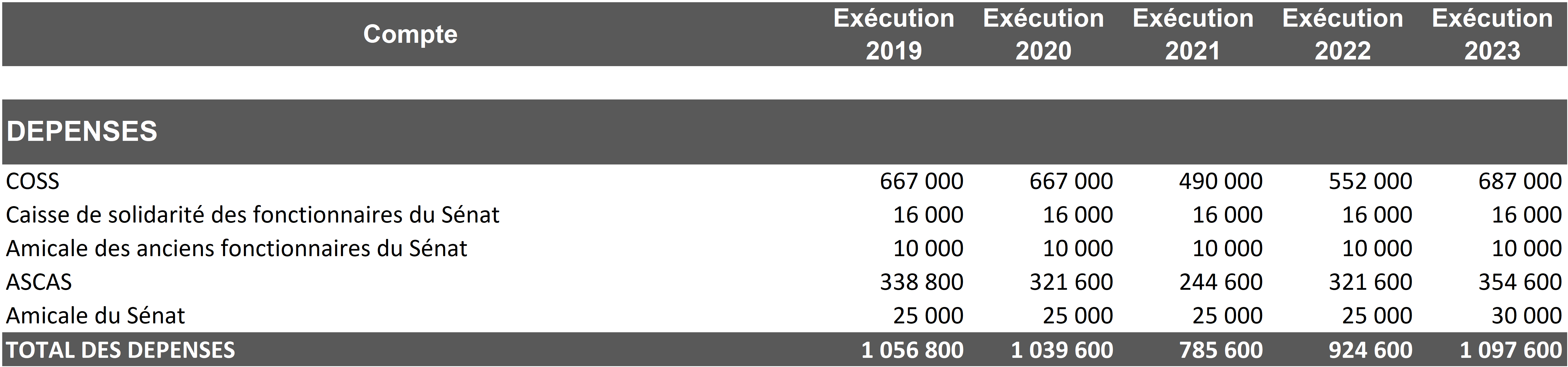
Task: Click Caisse de solidarité des fonctionnaires row label
Action: [253, 214]
